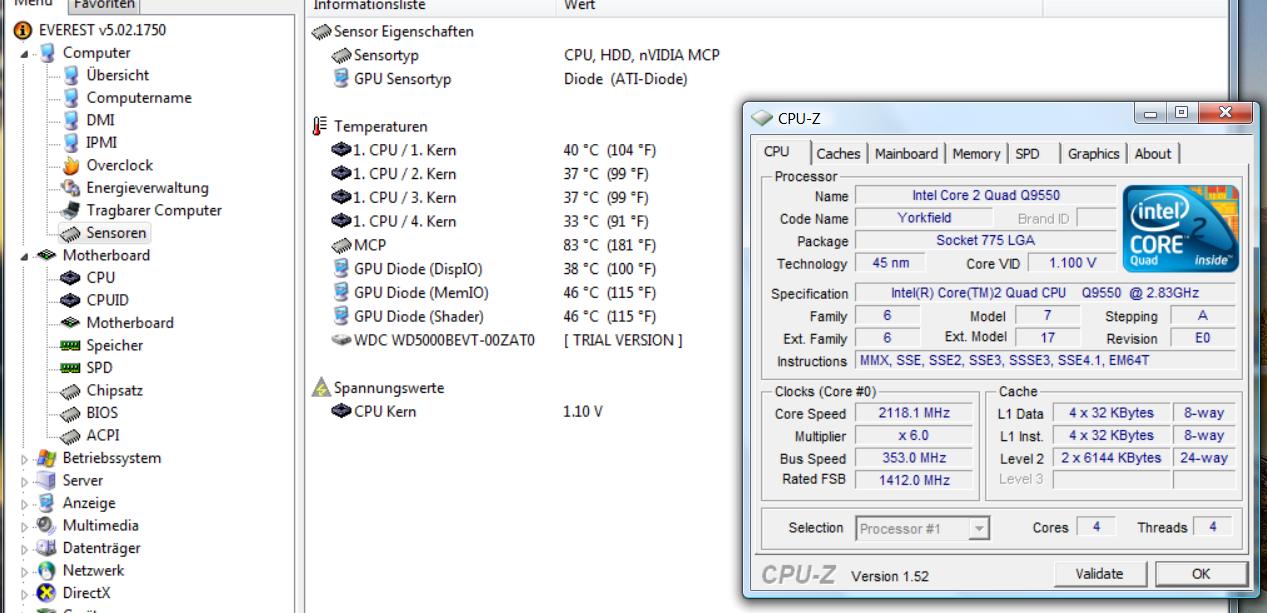
Task: Click Betriebssystem Windows flag icon
Action: tap(47, 458)
